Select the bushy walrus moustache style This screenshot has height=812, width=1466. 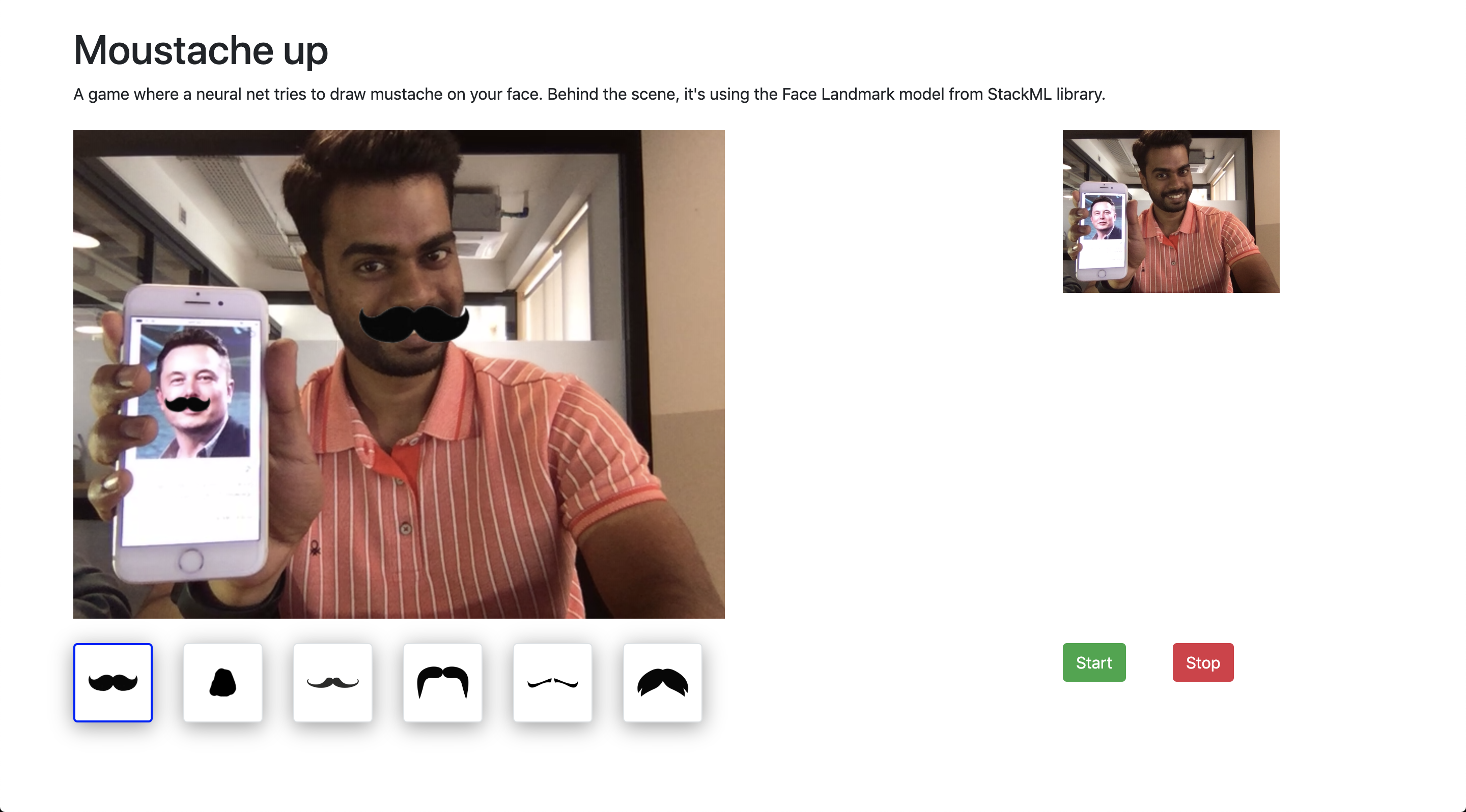[x=662, y=682]
